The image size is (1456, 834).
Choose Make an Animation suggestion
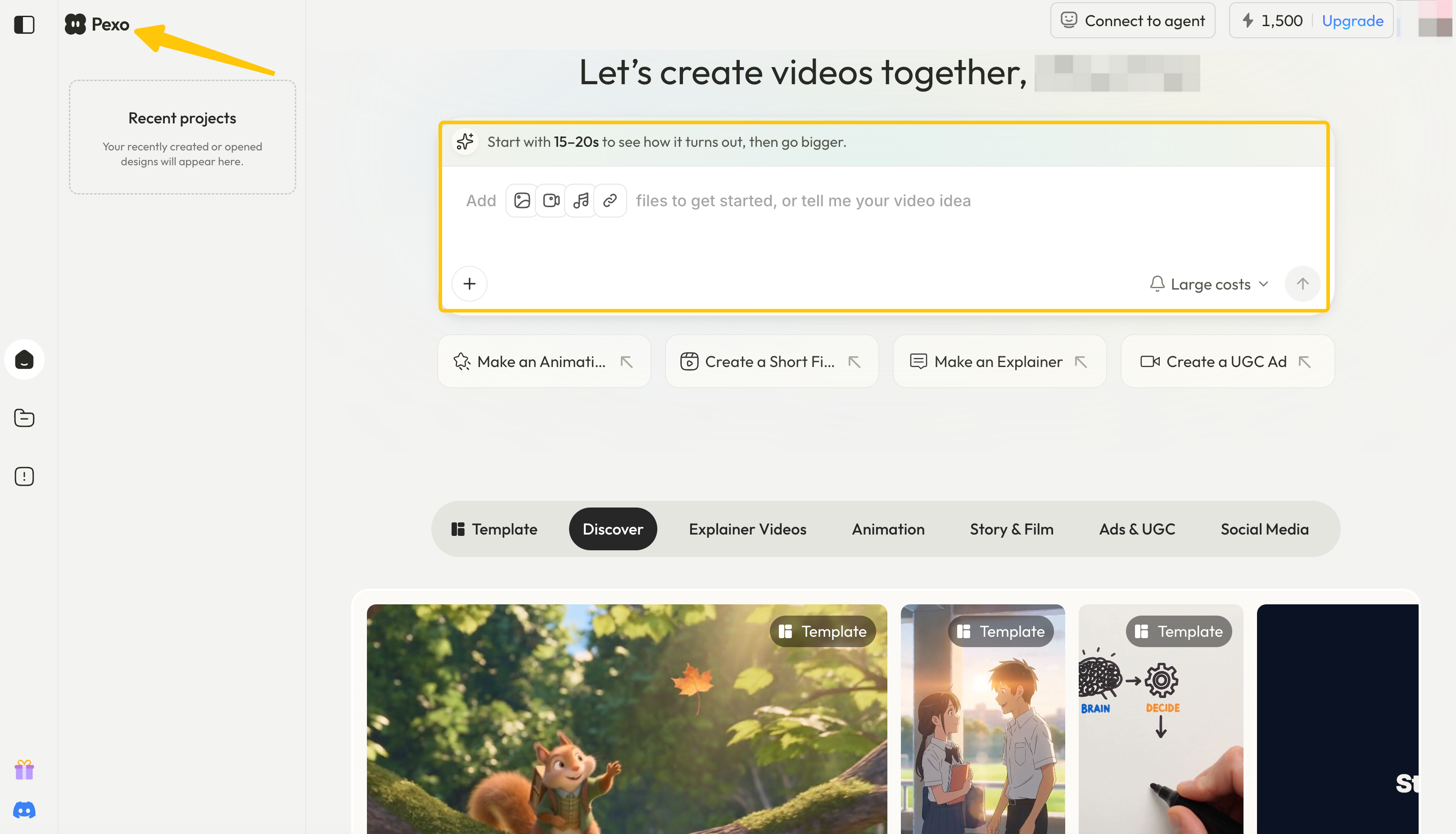coord(544,362)
